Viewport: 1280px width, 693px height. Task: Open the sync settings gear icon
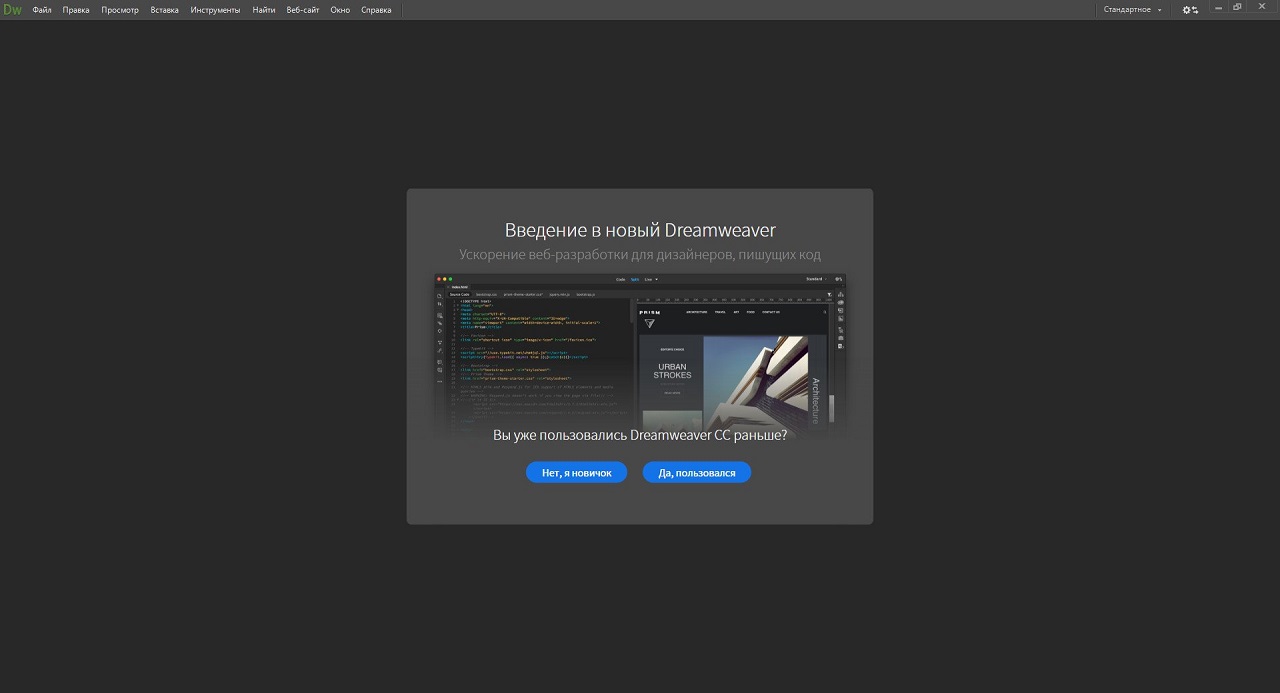pyautogui.click(x=1189, y=10)
